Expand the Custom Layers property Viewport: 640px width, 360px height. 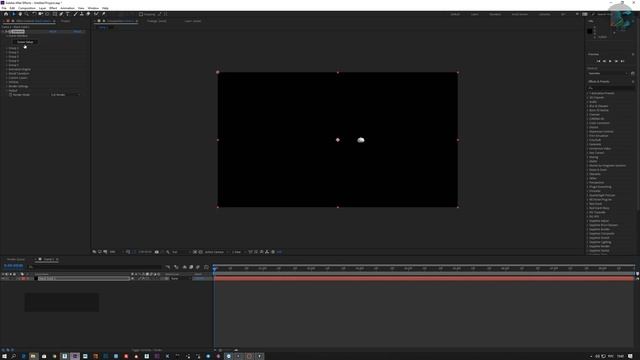[7, 78]
